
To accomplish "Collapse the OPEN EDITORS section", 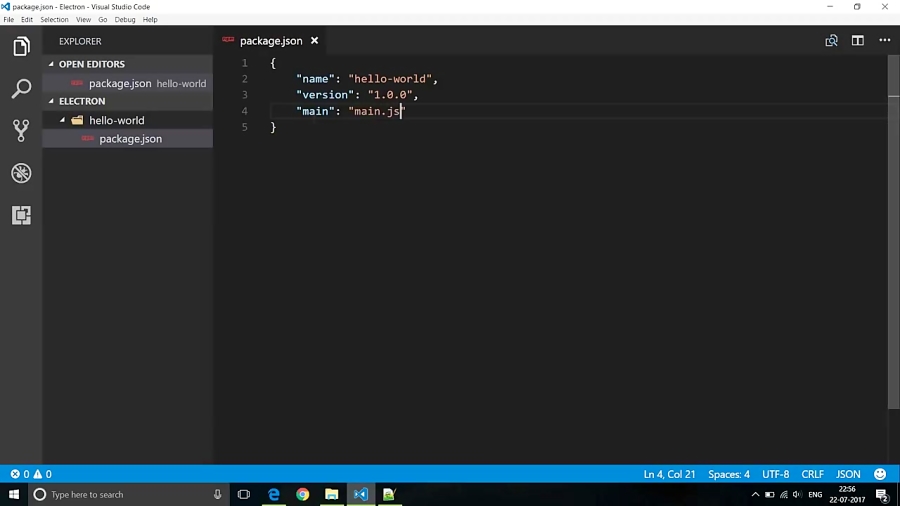I will (x=91, y=64).
